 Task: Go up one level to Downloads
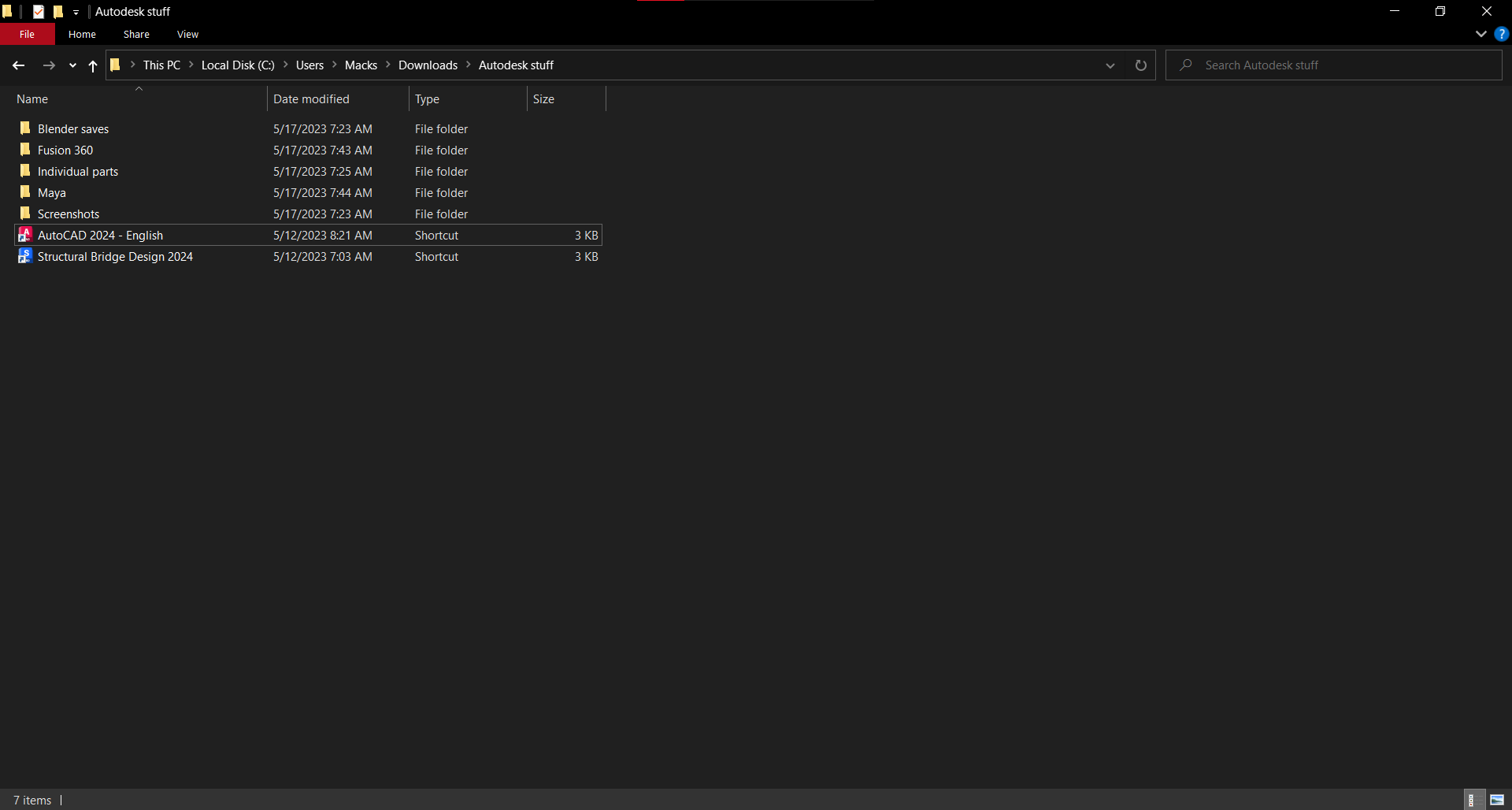pyautogui.click(x=93, y=65)
